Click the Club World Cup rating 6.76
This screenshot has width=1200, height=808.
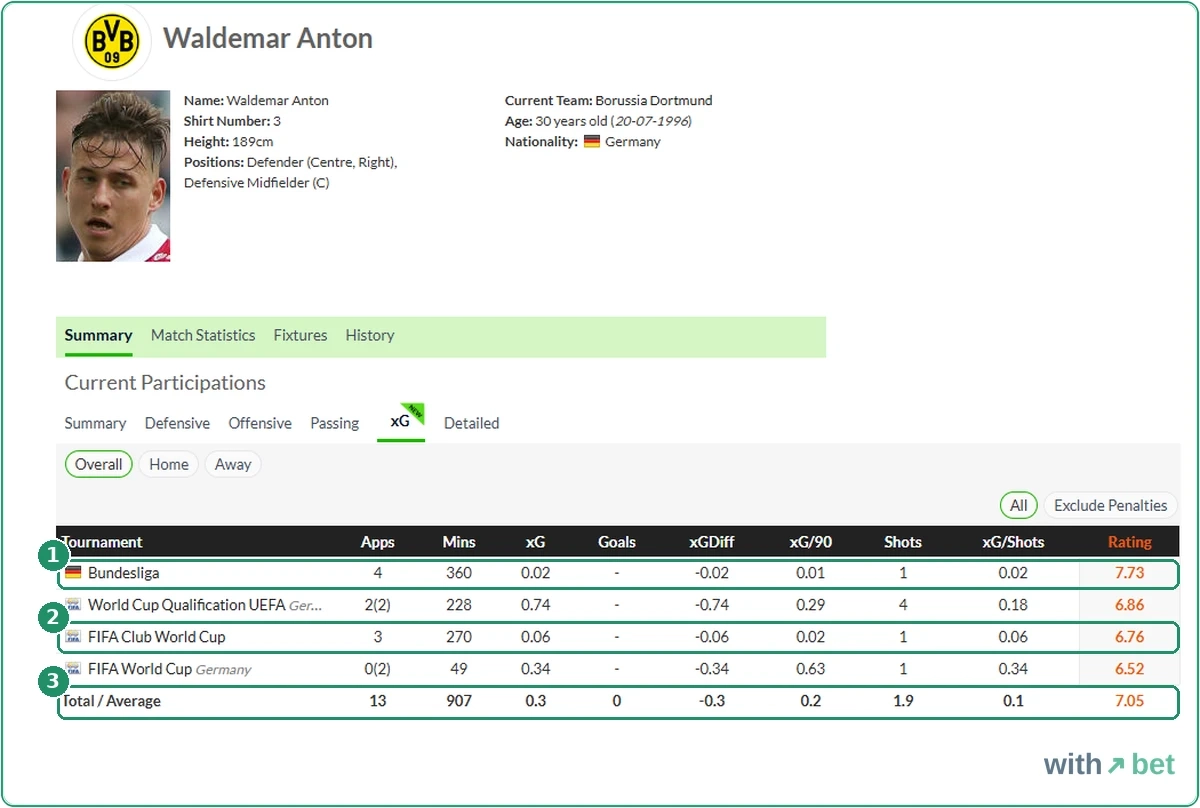click(1129, 637)
